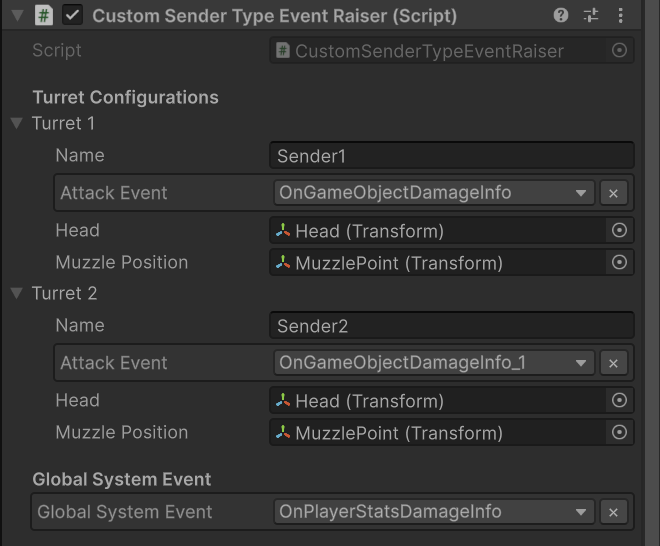Open the OnGameObjectDamageInfo event dropdown
The width and height of the screenshot is (660, 546).
click(434, 193)
